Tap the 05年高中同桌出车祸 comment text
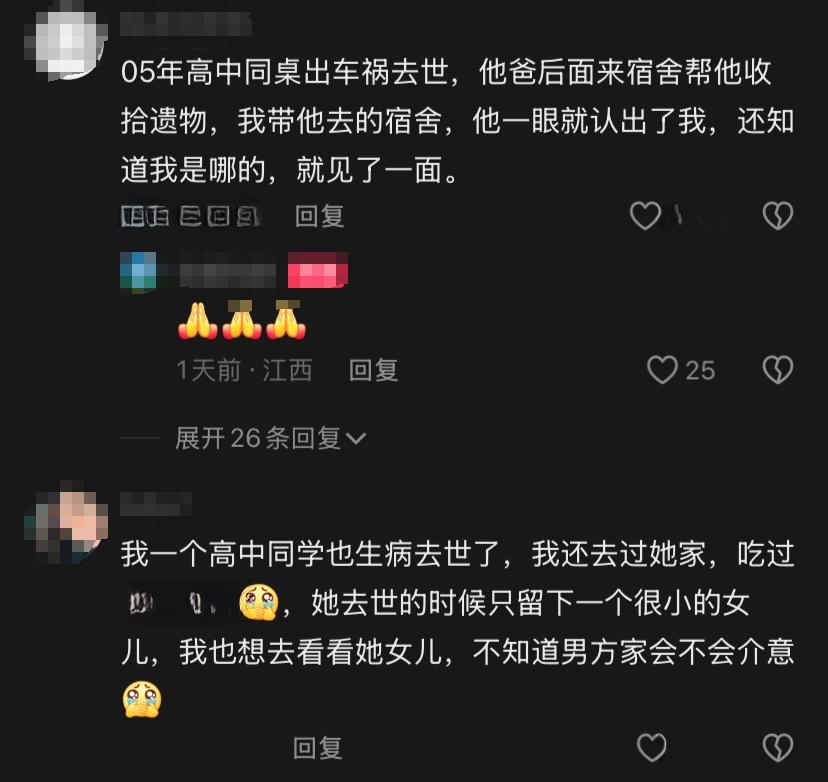The height and width of the screenshot is (782, 828). (457, 121)
